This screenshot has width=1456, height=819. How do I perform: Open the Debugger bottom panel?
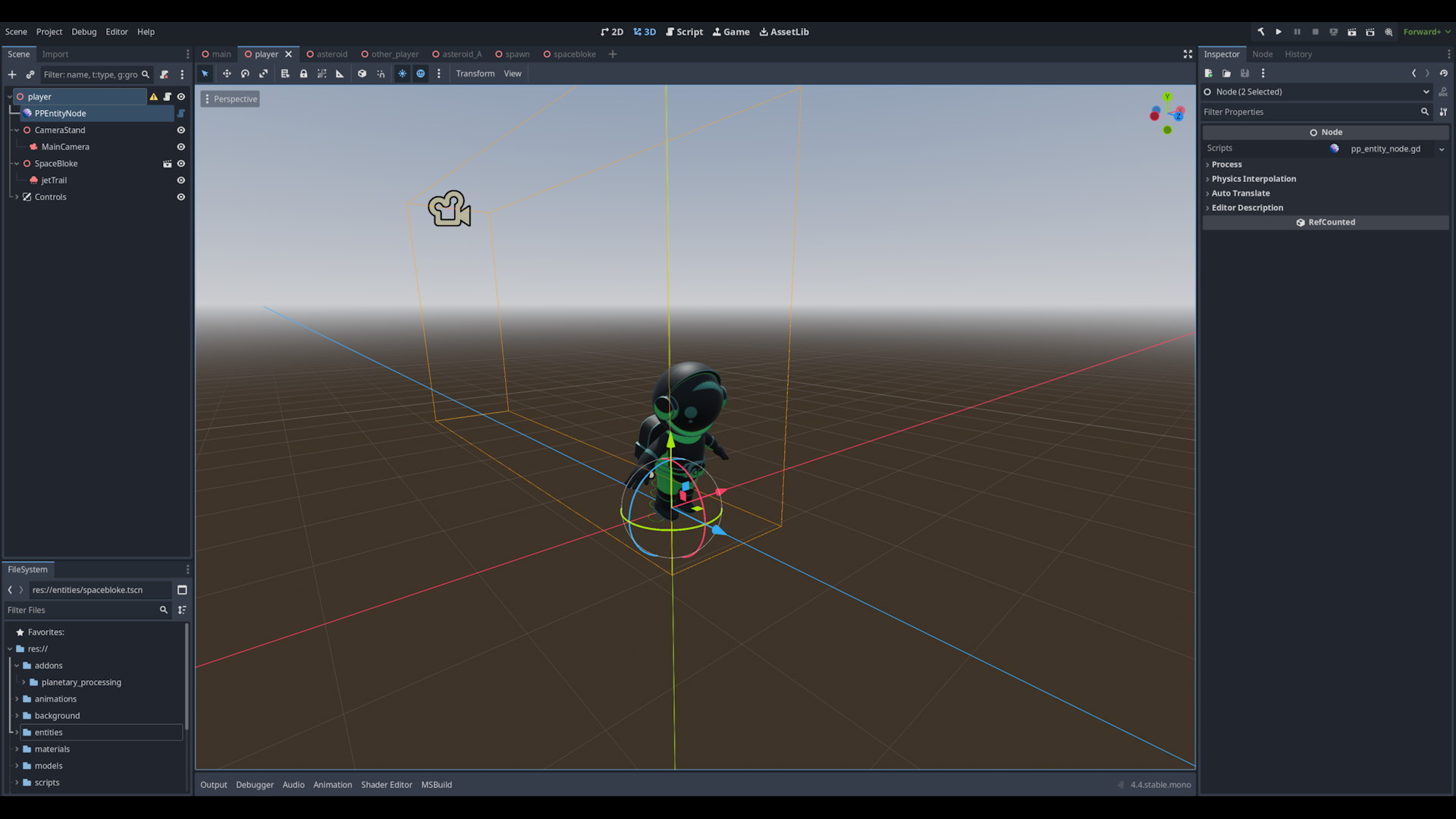coord(254,785)
